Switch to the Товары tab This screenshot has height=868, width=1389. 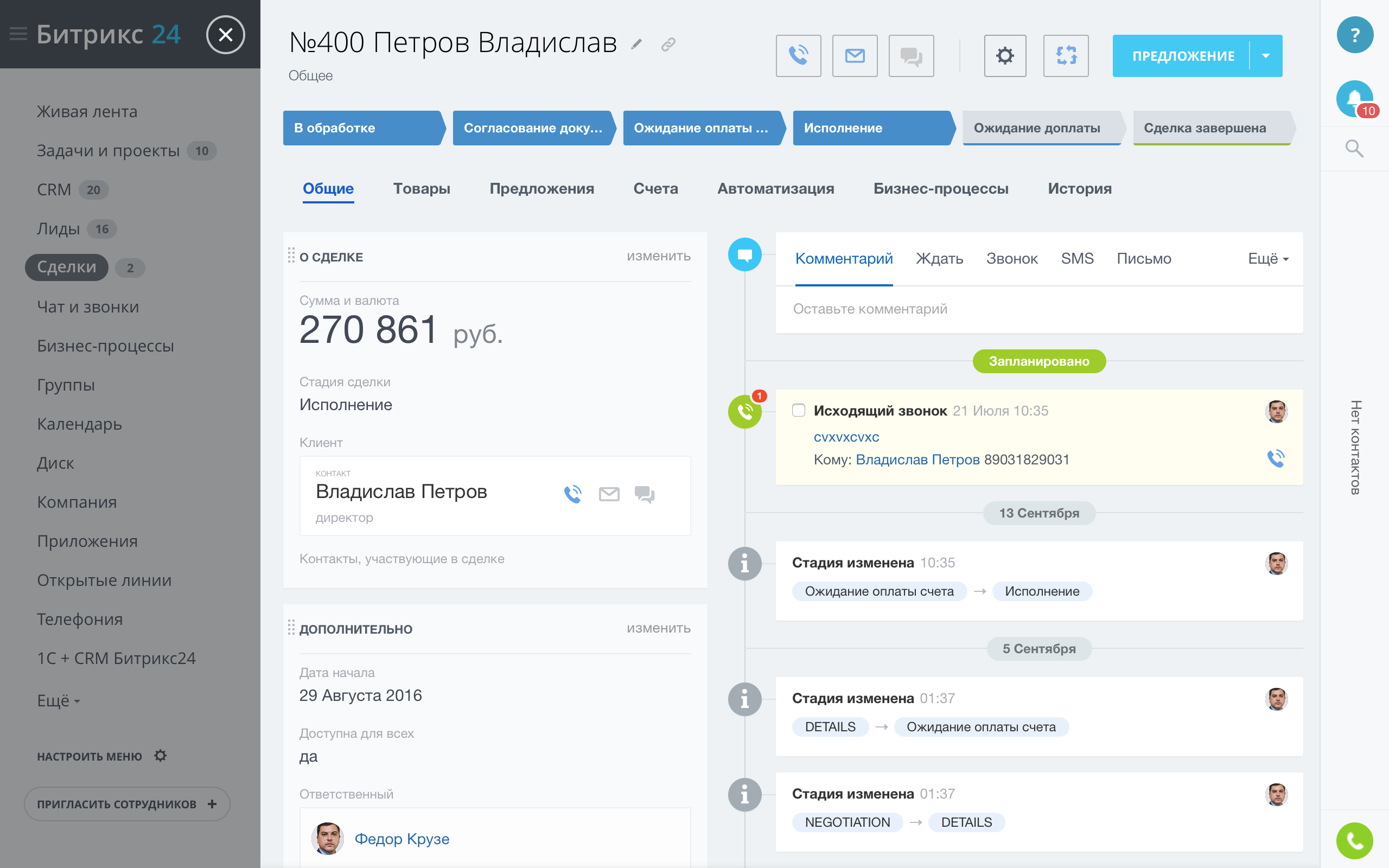click(421, 188)
